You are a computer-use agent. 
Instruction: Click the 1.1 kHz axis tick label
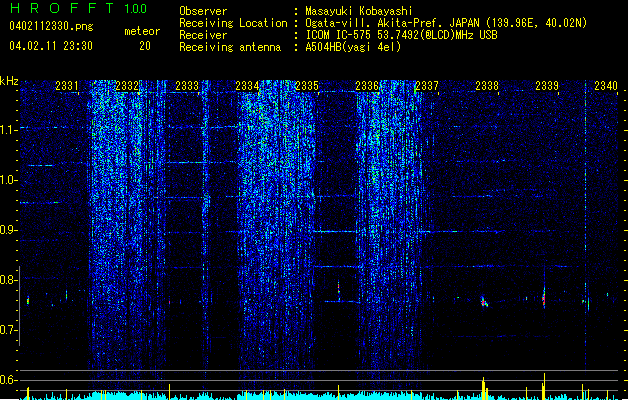9,130
